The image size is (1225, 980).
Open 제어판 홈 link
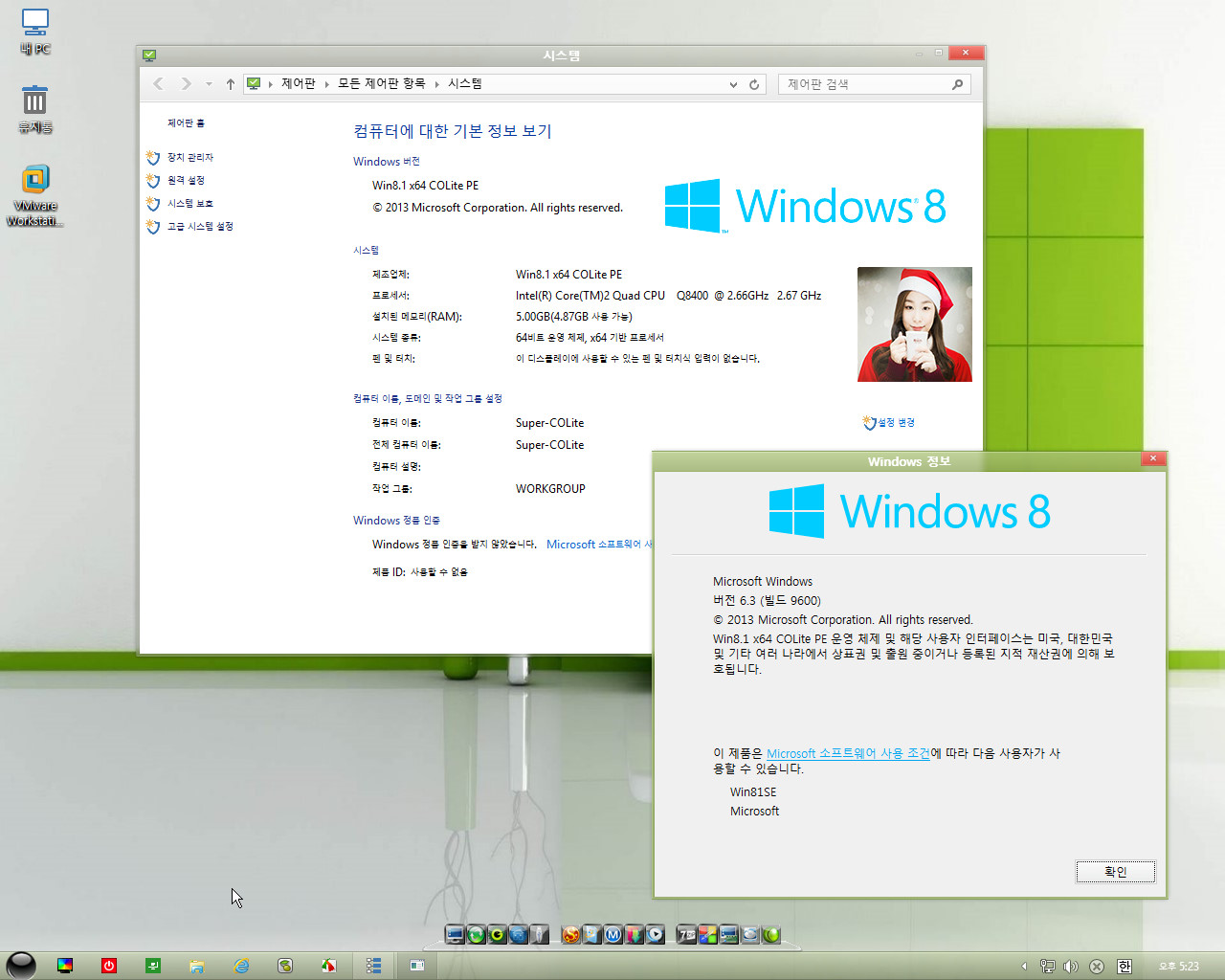point(186,123)
